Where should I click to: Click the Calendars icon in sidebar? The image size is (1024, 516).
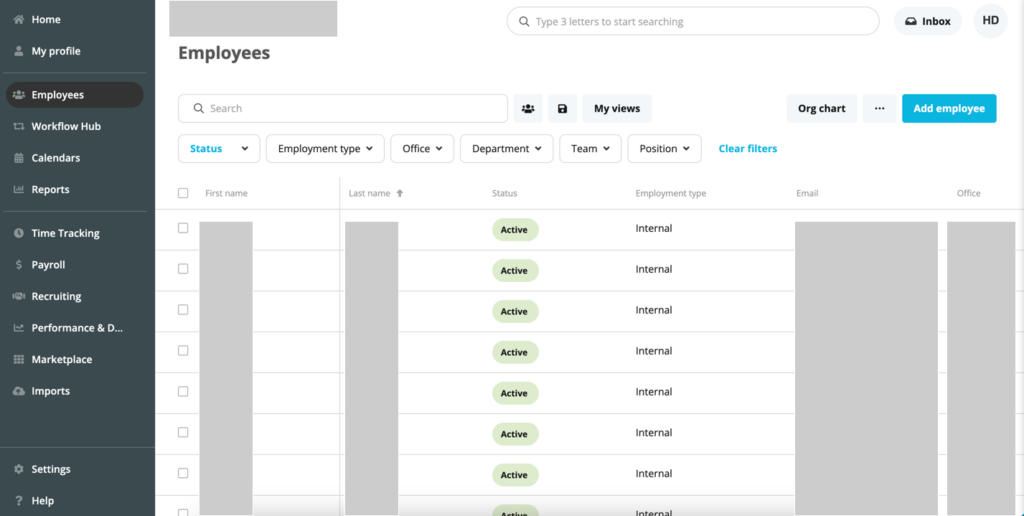pyautogui.click(x=18, y=158)
